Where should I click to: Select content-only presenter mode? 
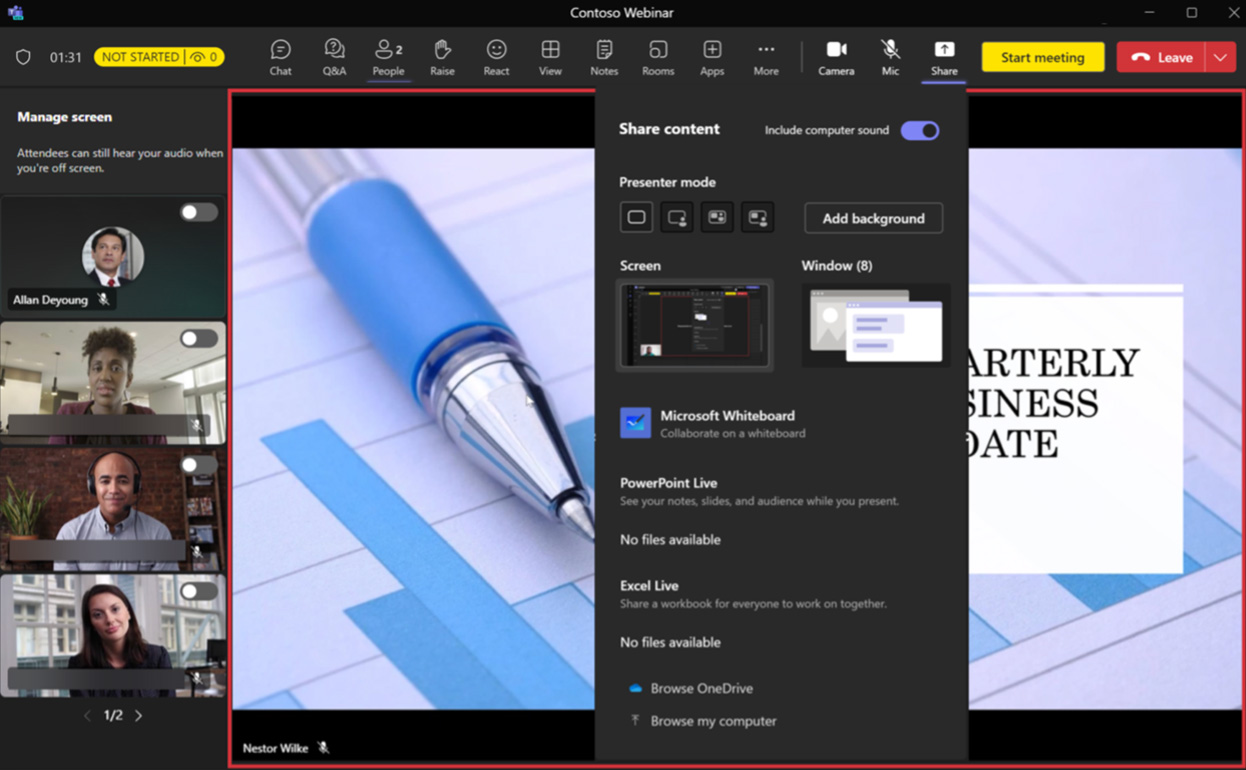tap(636, 217)
